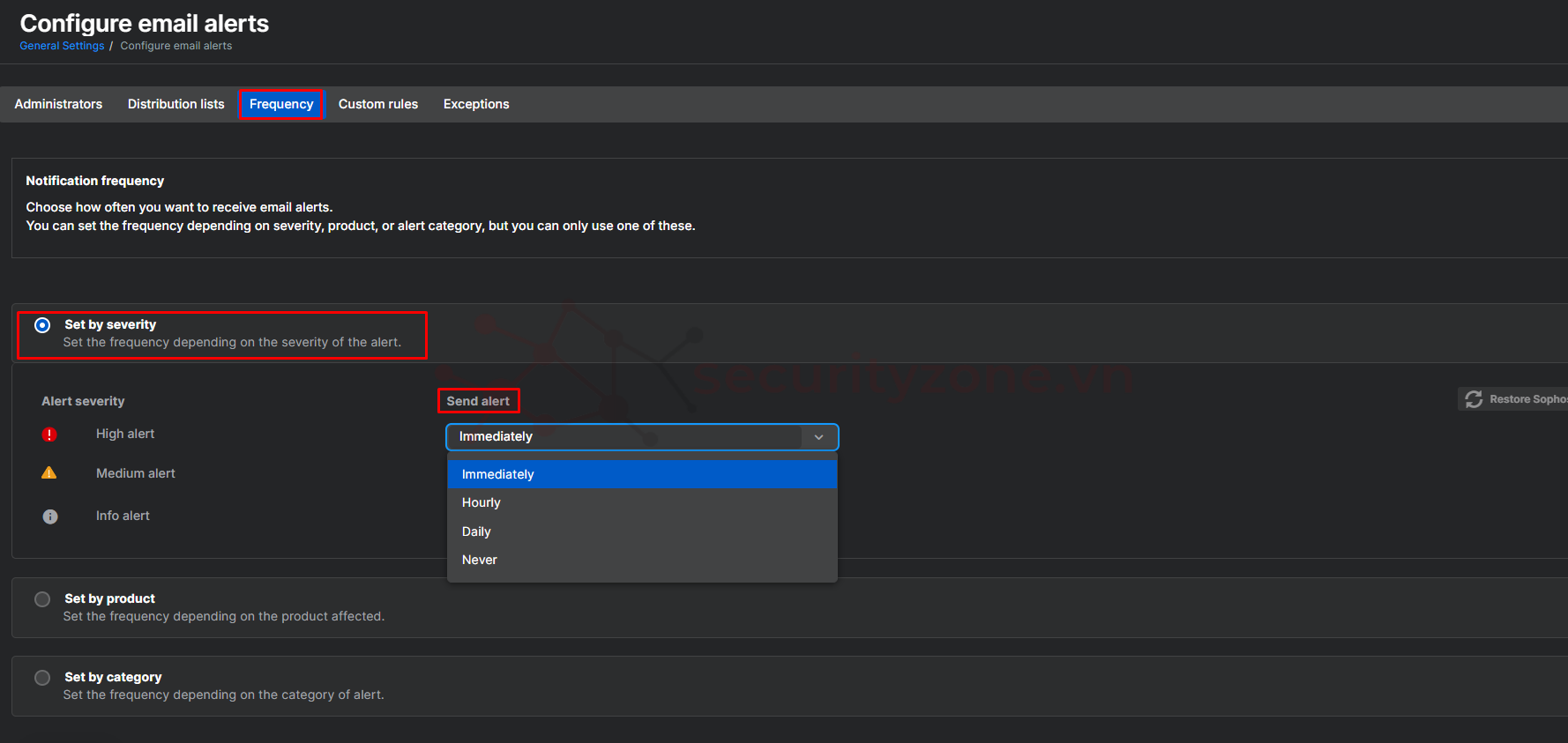
Task: Click the Medium alert label
Action: pyautogui.click(x=136, y=473)
